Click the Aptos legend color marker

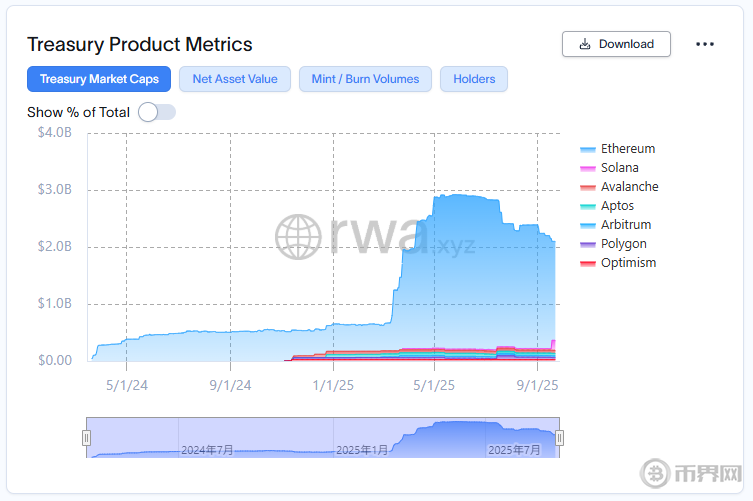(588, 207)
